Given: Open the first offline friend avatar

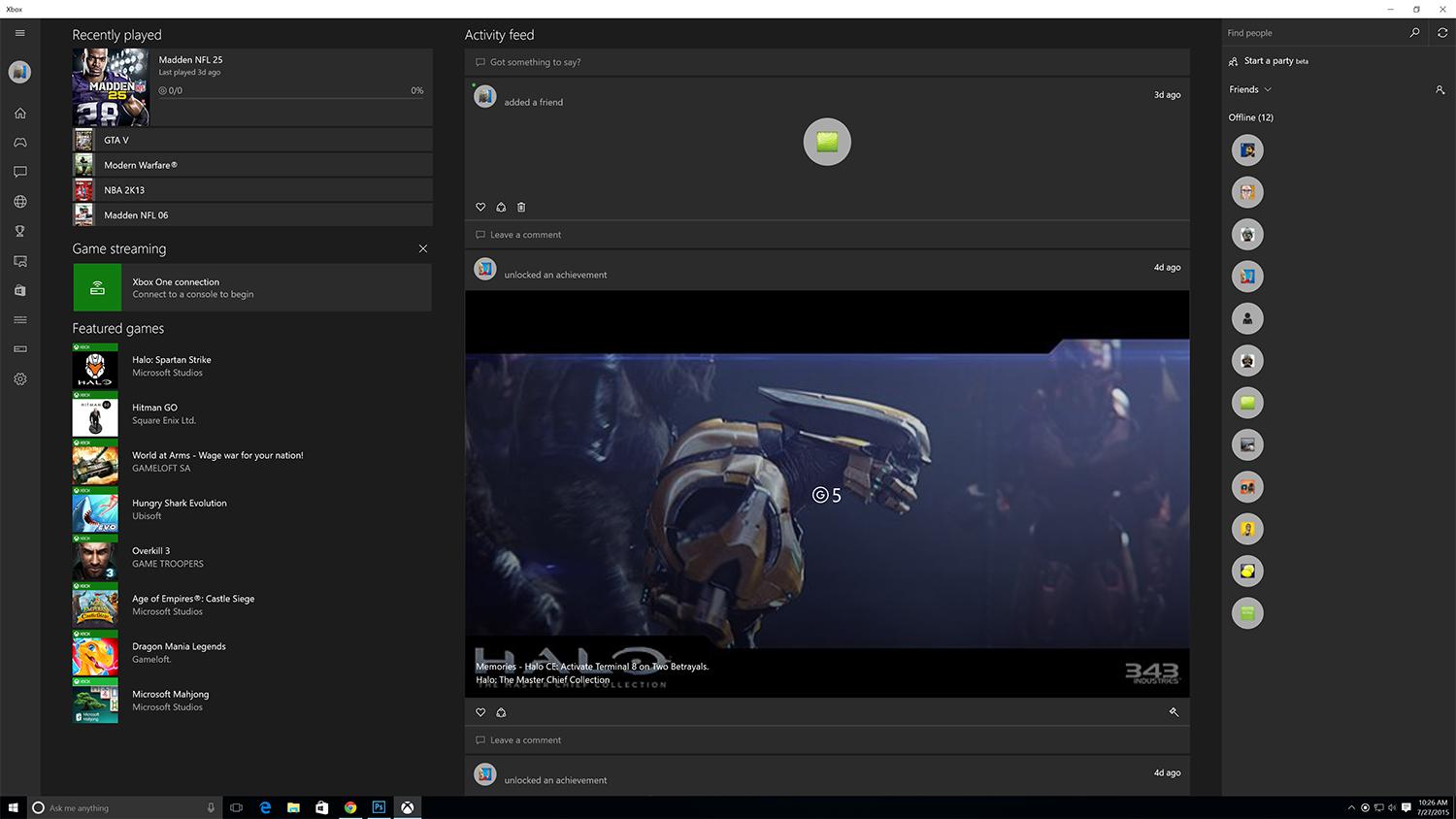Looking at the screenshot, I should pos(1247,150).
